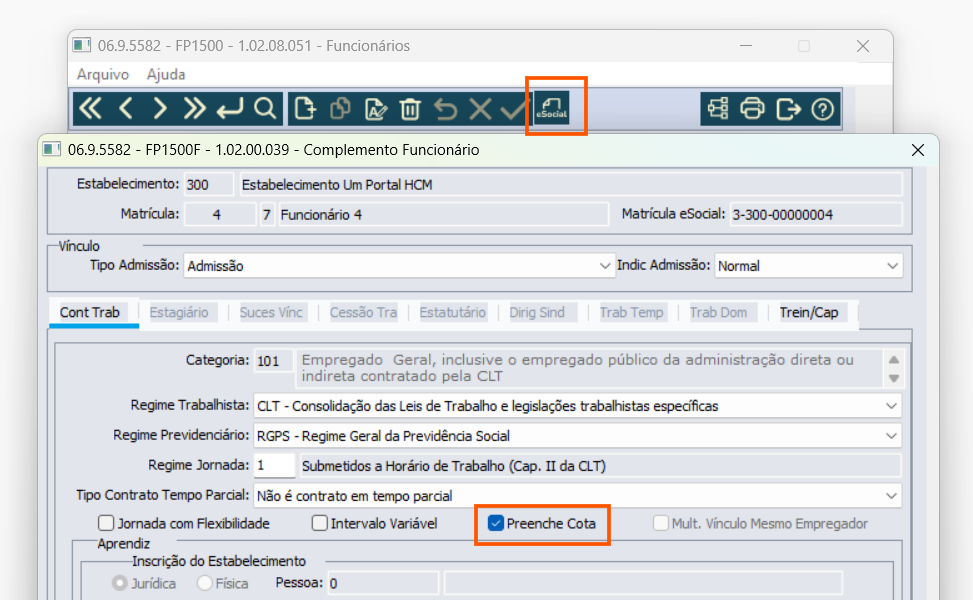Jump to last record double arrow

coord(195,109)
